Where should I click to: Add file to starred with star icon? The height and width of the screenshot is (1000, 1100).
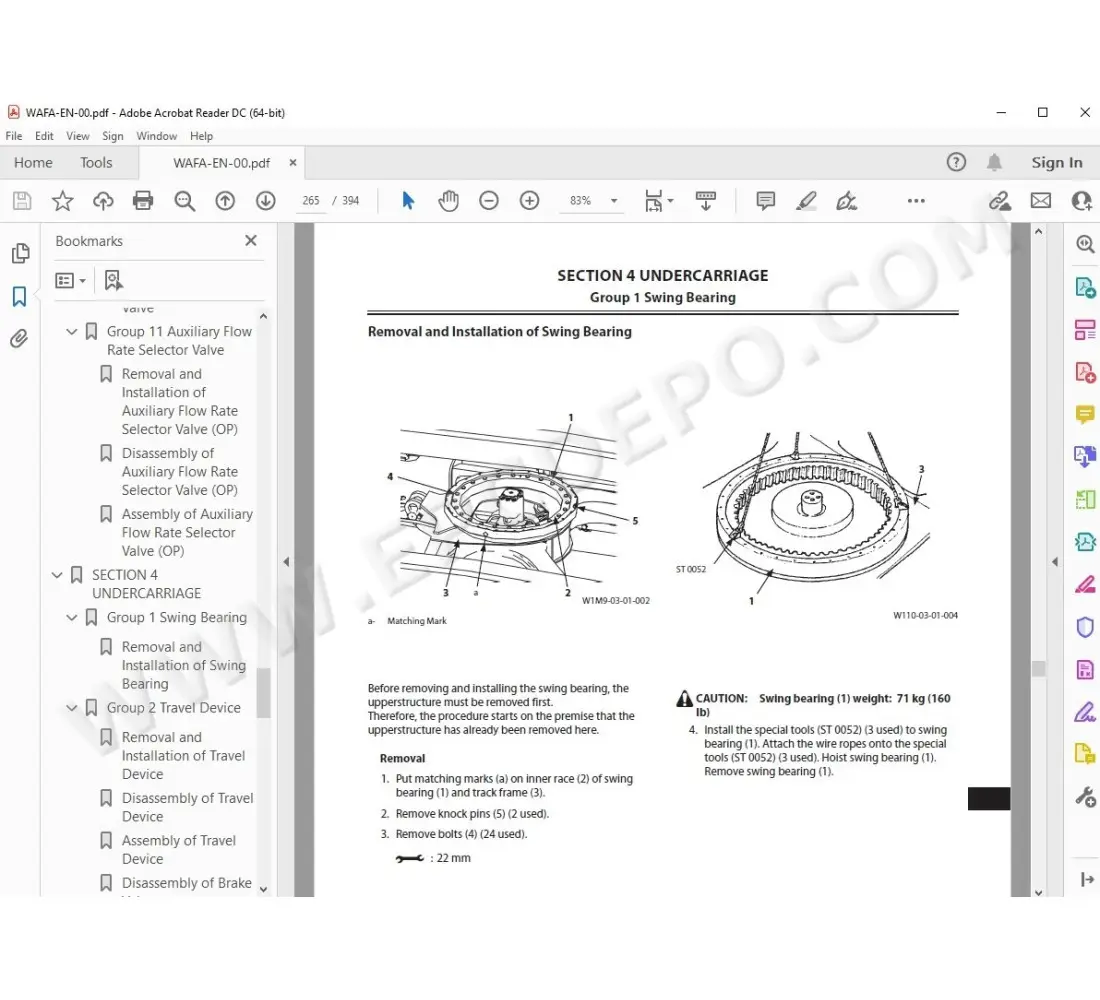(62, 201)
